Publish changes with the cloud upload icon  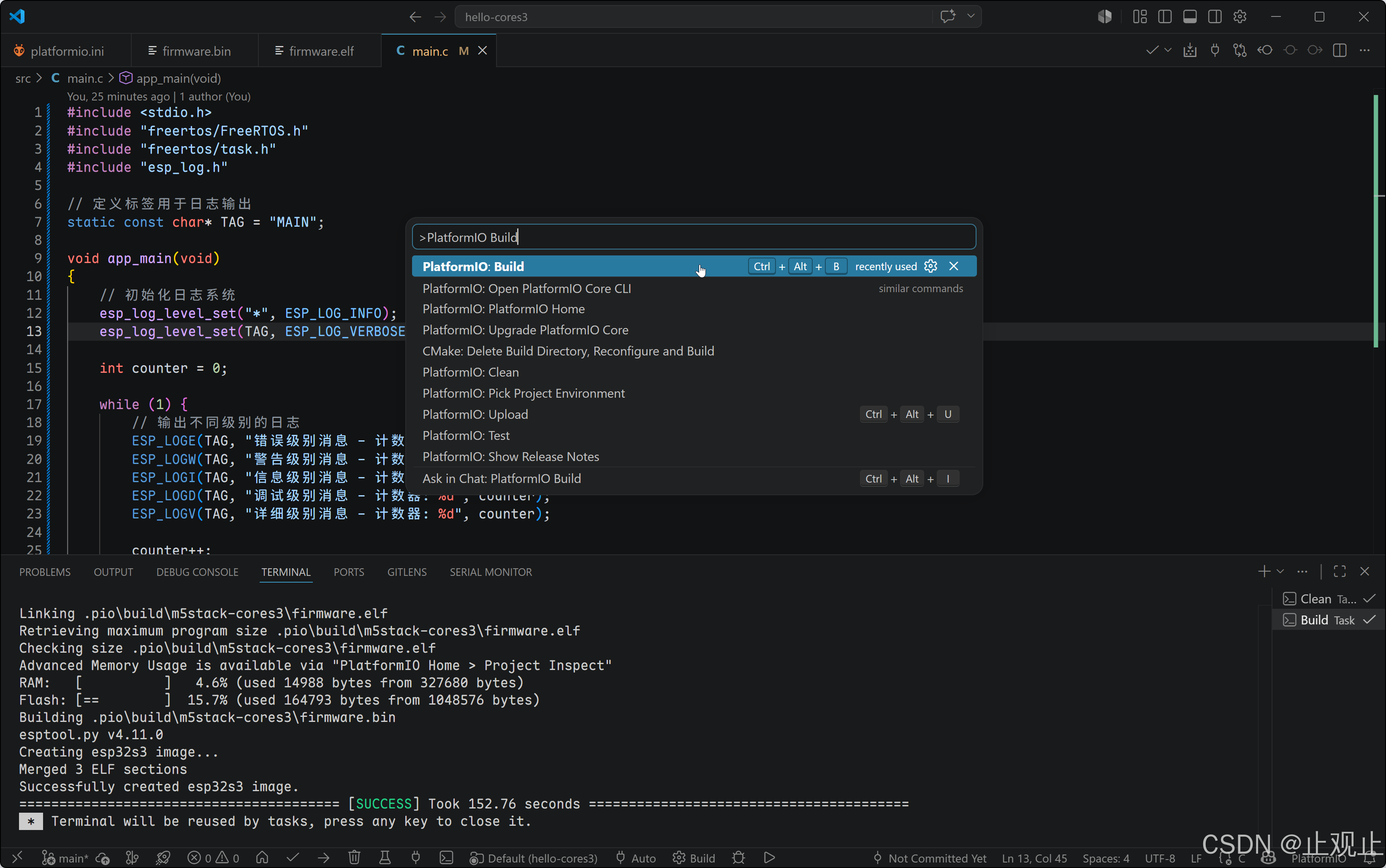click(103, 858)
